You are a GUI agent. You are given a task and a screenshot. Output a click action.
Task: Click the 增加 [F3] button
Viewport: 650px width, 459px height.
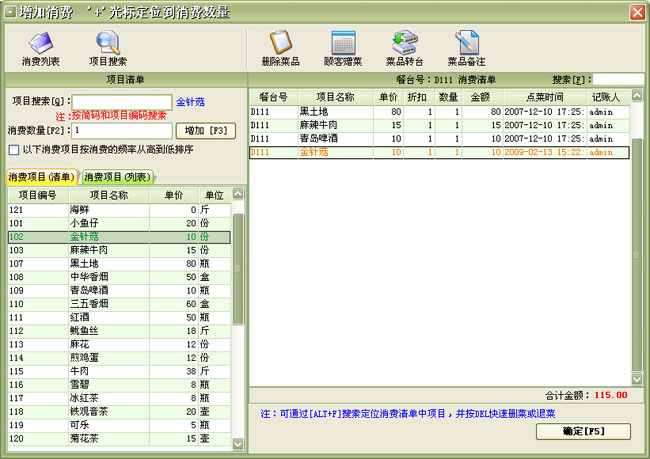tap(203, 130)
